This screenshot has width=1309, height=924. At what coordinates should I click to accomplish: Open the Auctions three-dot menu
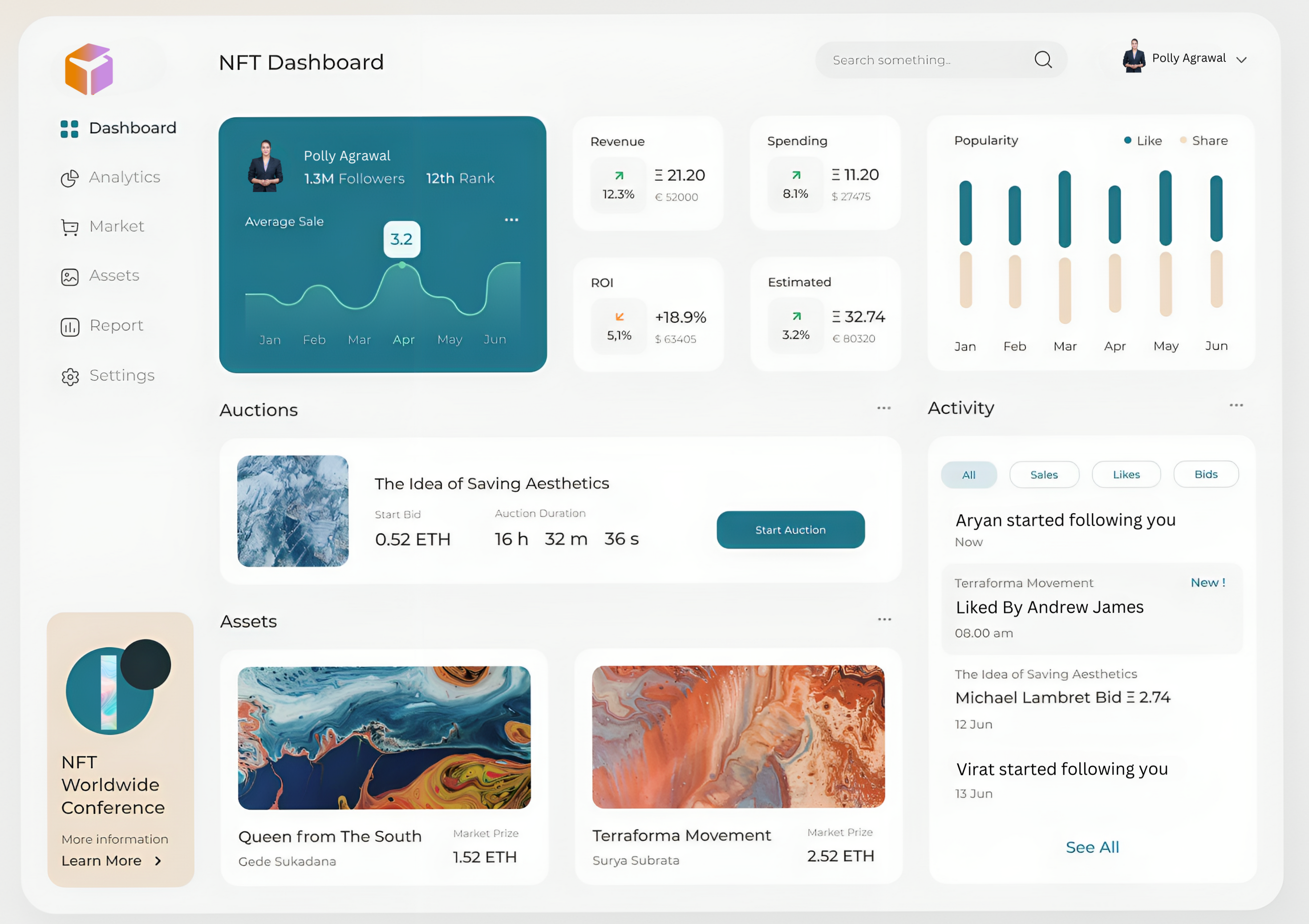click(x=883, y=408)
